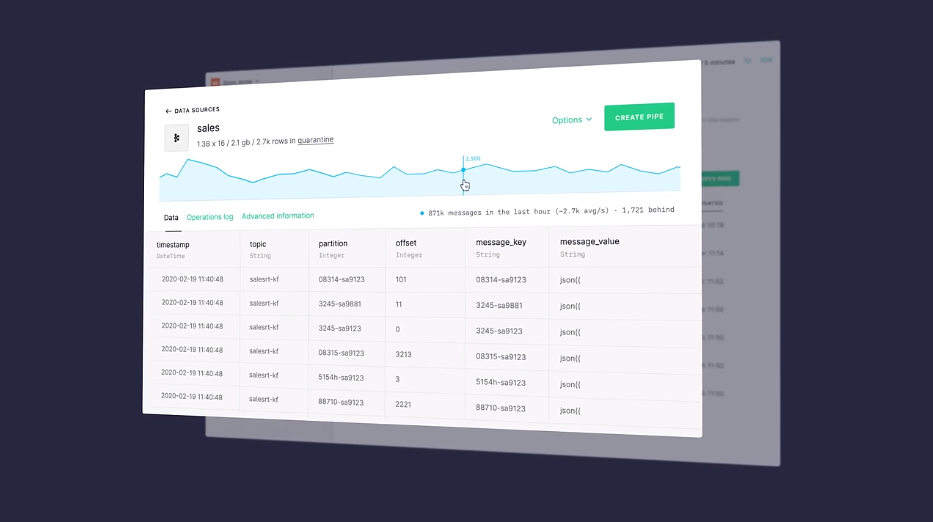Click the offset column header
Image resolution: width=933 pixels, height=522 pixels.
click(x=406, y=243)
